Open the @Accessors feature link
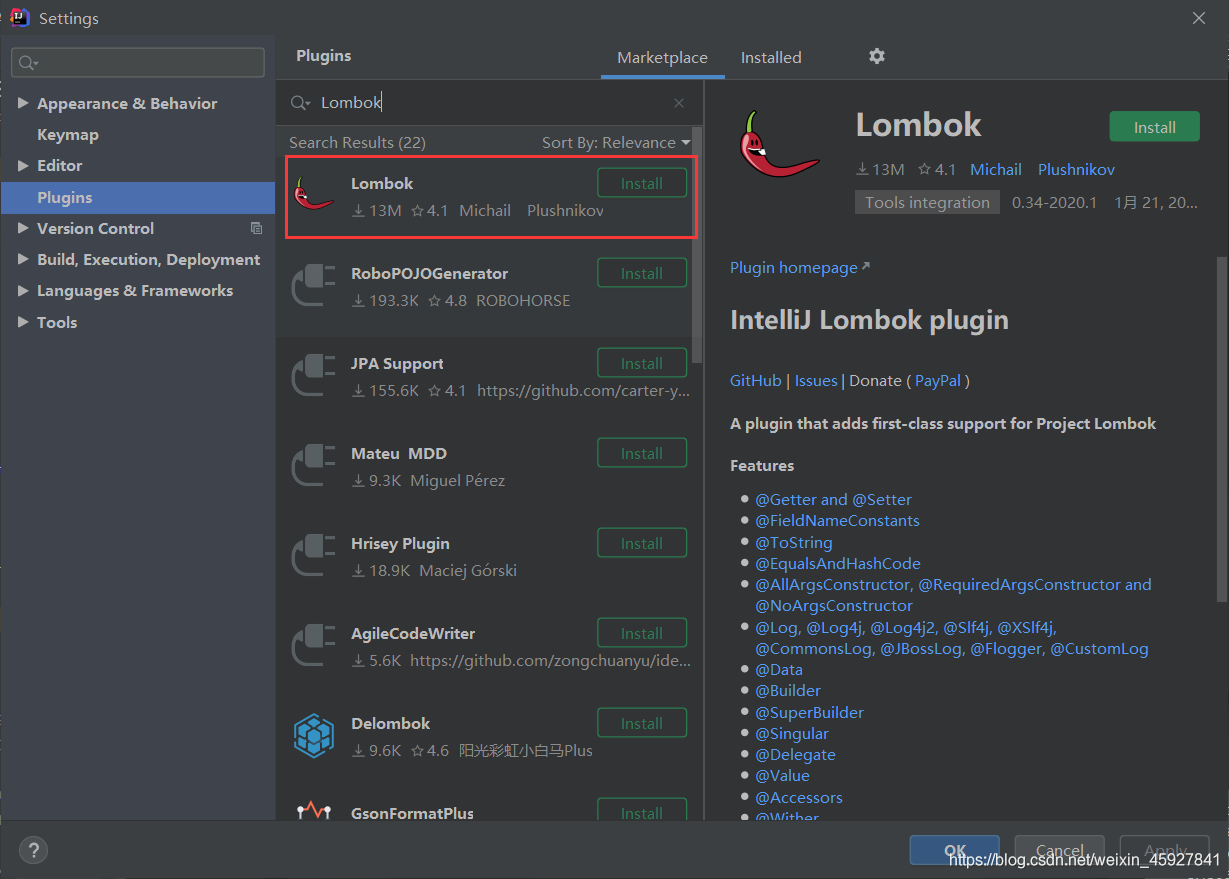Image resolution: width=1229 pixels, height=879 pixels. tap(798, 797)
